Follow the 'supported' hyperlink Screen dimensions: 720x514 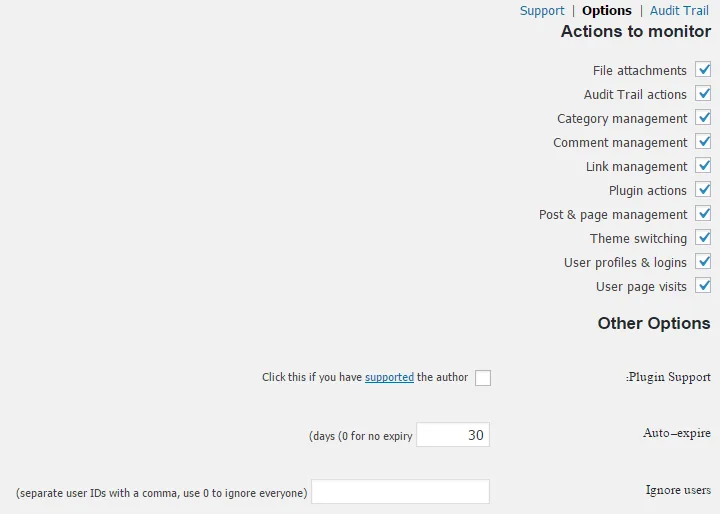point(389,377)
